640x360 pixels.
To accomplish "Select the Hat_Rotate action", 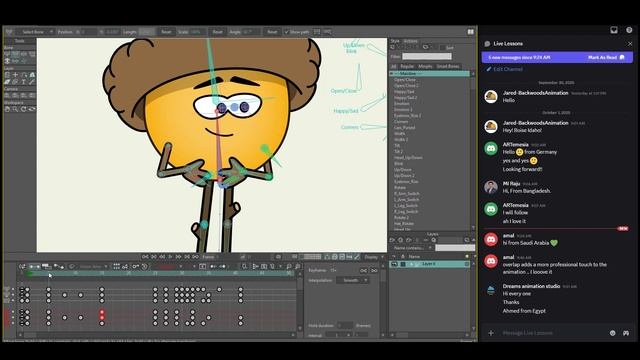I will point(404,223).
